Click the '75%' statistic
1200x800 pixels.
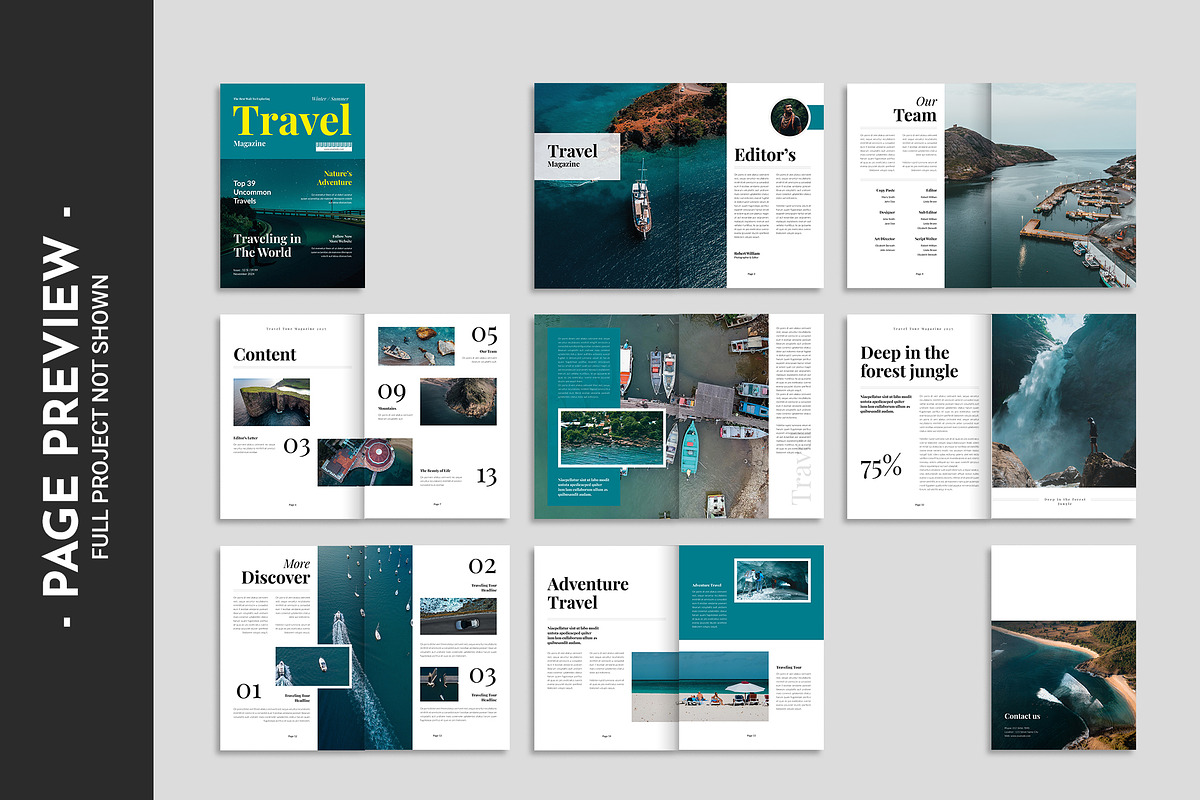click(881, 464)
